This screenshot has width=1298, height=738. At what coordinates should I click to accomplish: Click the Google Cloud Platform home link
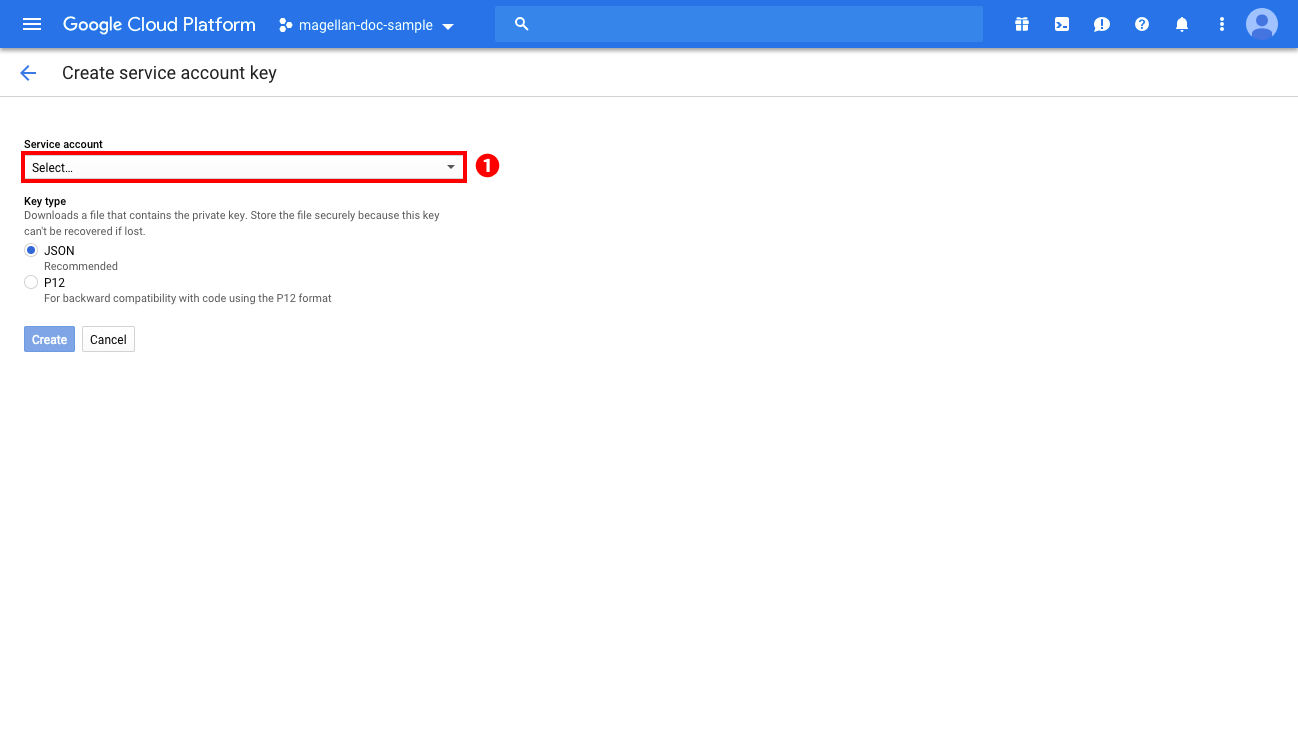(x=158, y=24)
